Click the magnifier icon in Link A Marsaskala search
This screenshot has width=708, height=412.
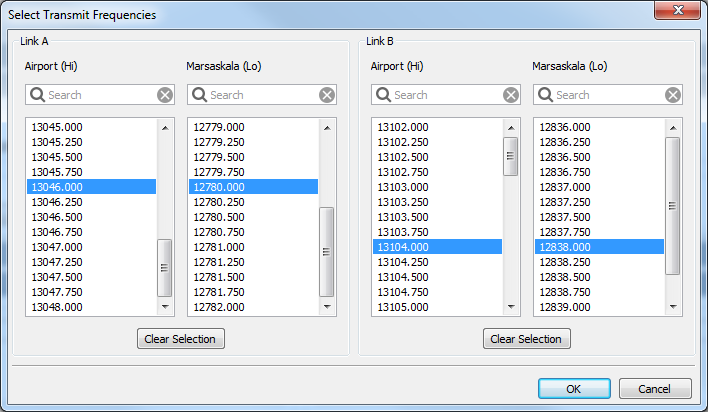pyautogui.click(x=199, y=95)
